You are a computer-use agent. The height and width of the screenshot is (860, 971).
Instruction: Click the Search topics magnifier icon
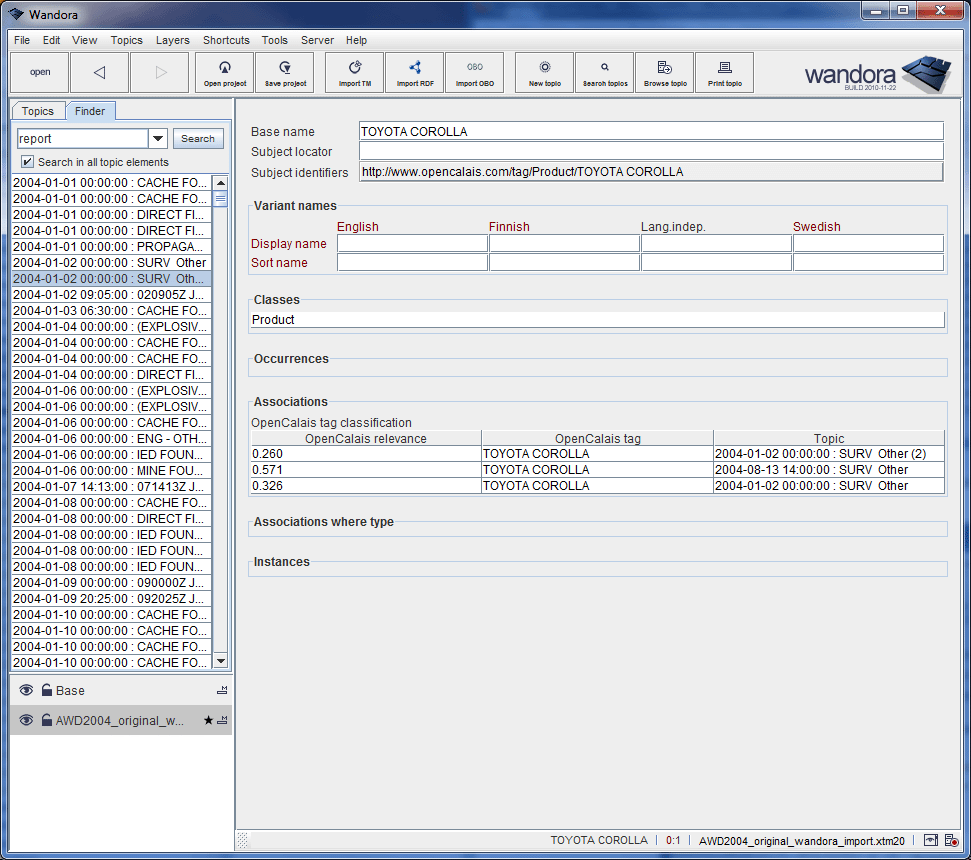point(604,71)
